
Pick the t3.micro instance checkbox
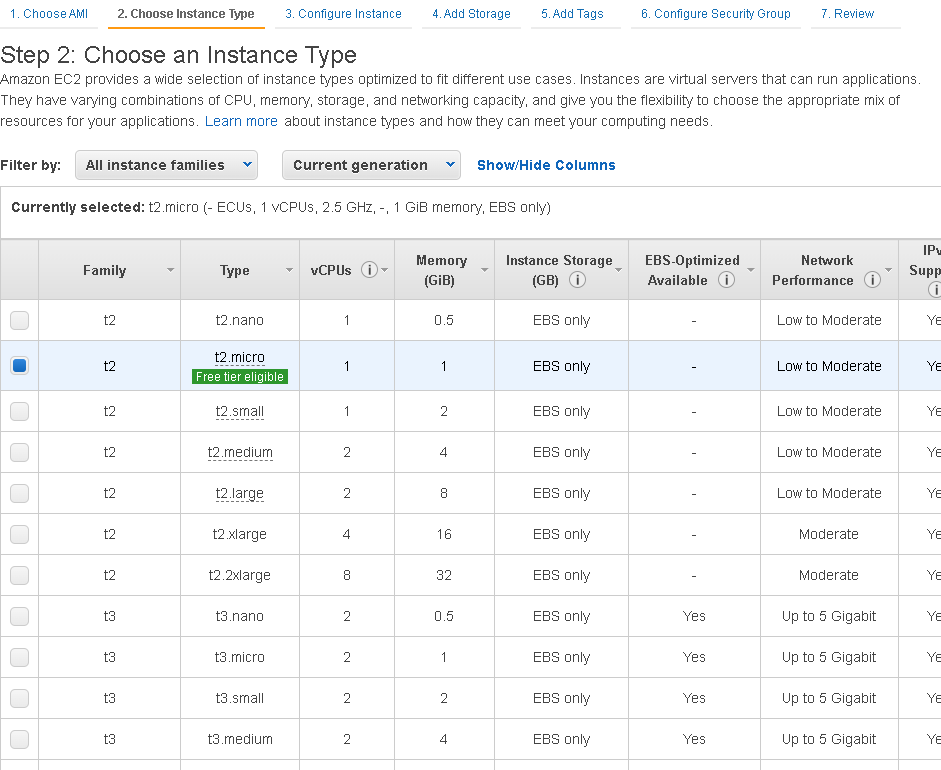pos(19,657)
